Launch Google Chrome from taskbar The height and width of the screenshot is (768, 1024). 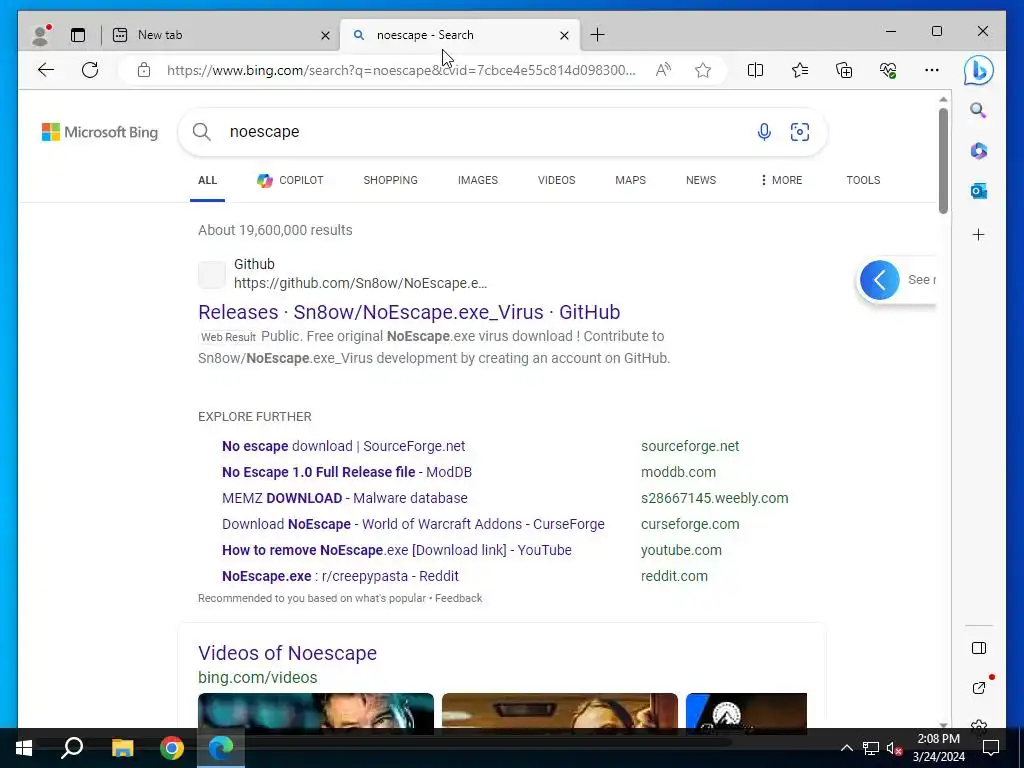point(172,748)
